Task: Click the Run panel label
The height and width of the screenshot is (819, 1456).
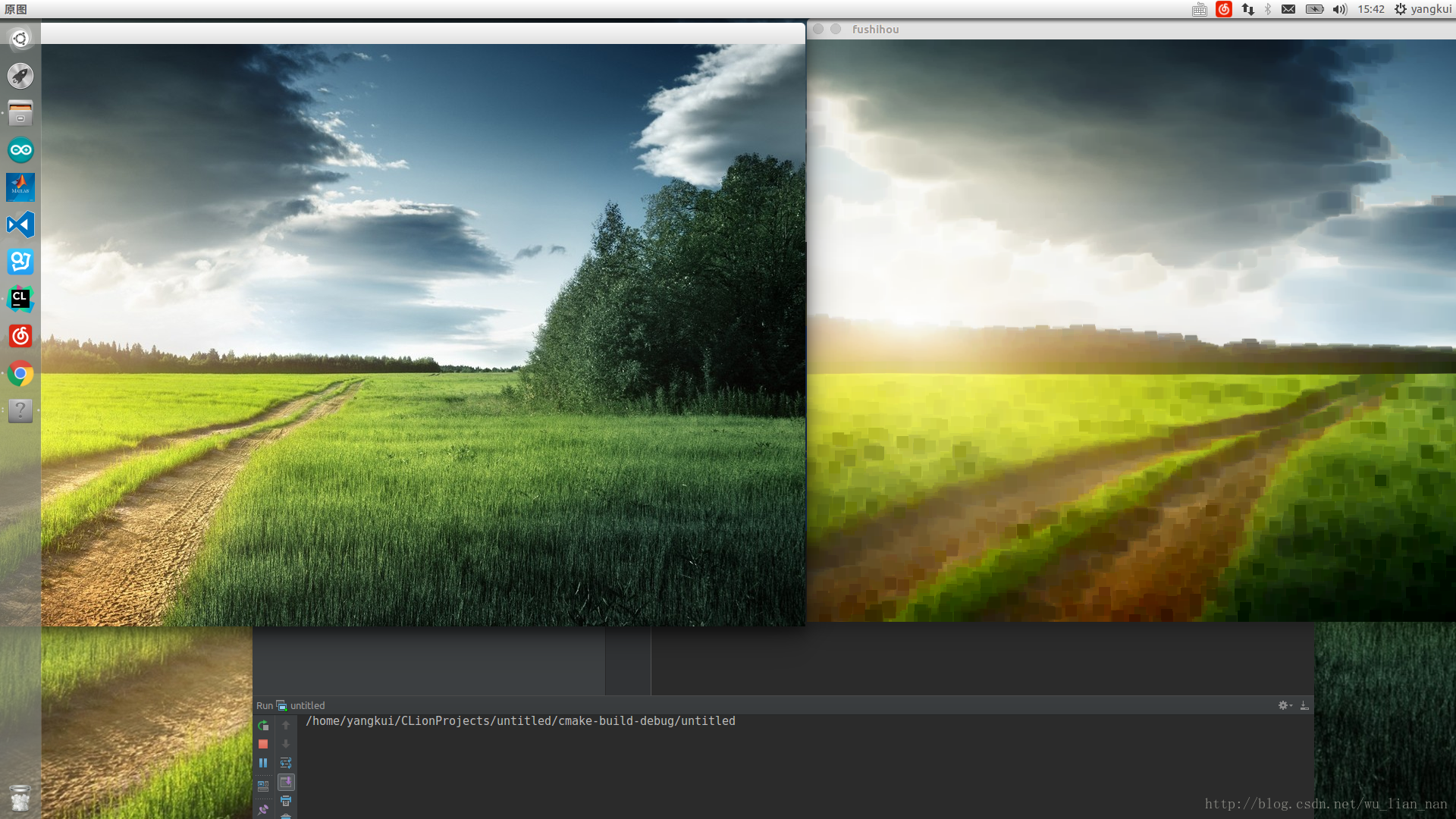Action: [x=265, y=705]
